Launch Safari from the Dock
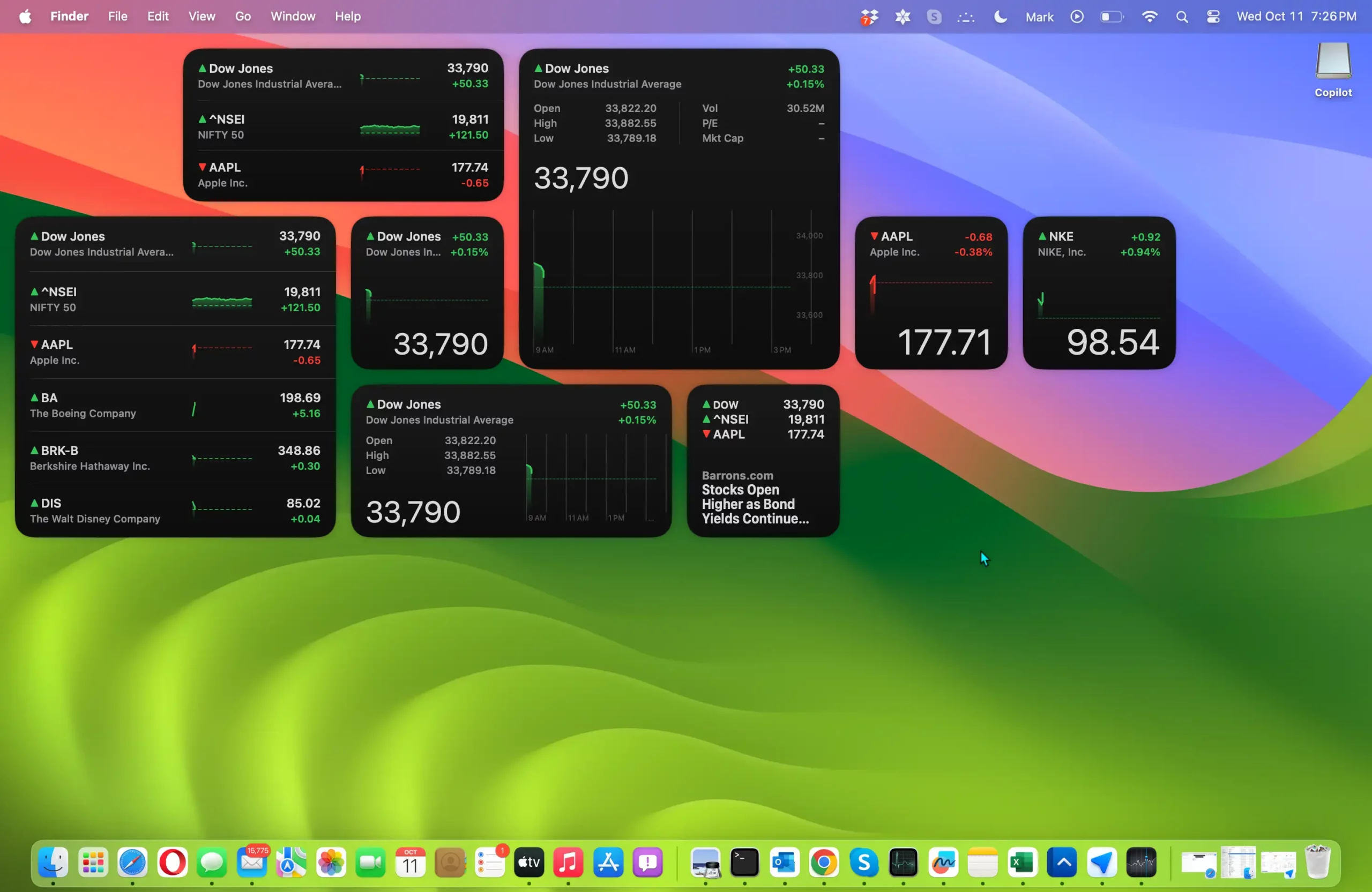The image size is (1372, 892). tap(132, 862)
